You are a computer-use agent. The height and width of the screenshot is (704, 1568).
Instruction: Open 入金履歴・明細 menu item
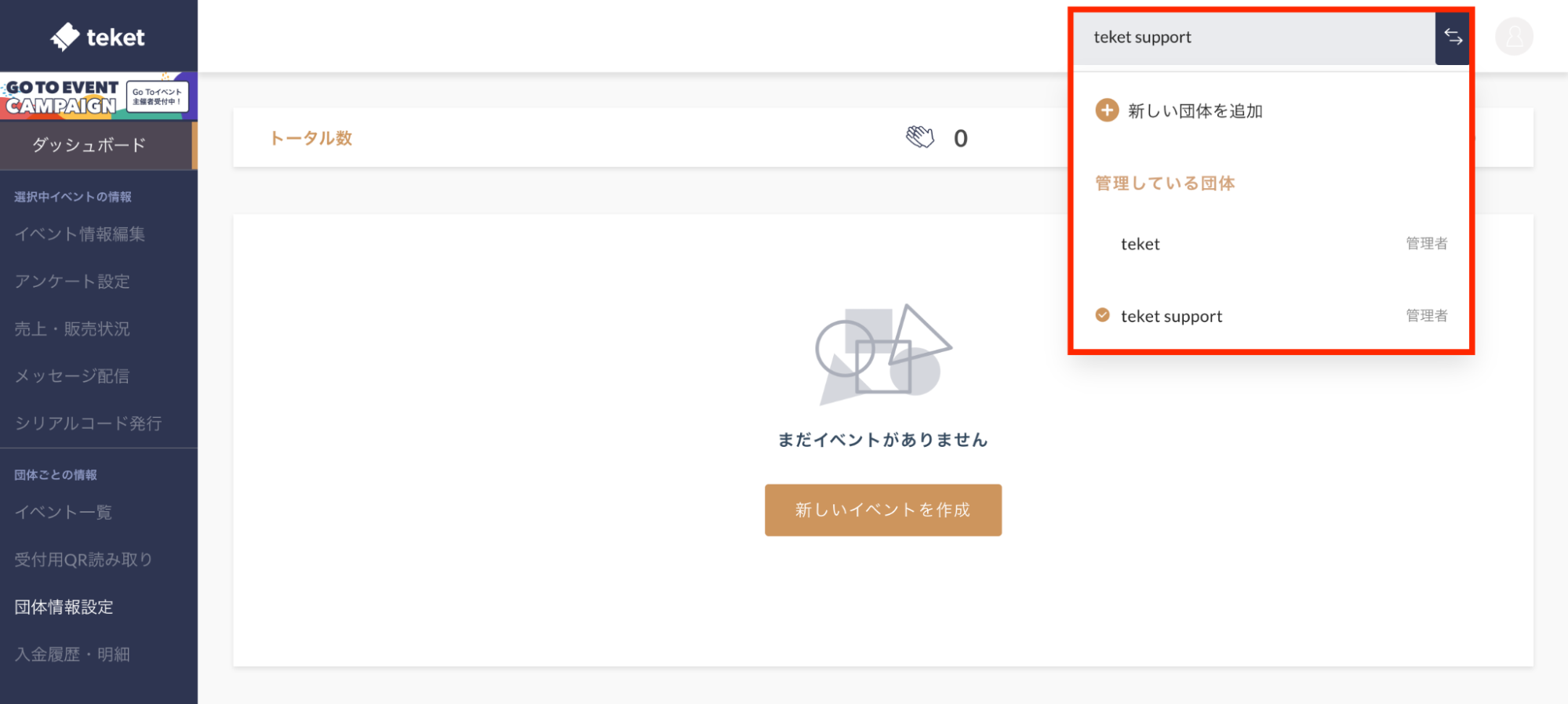pos(72,654)
